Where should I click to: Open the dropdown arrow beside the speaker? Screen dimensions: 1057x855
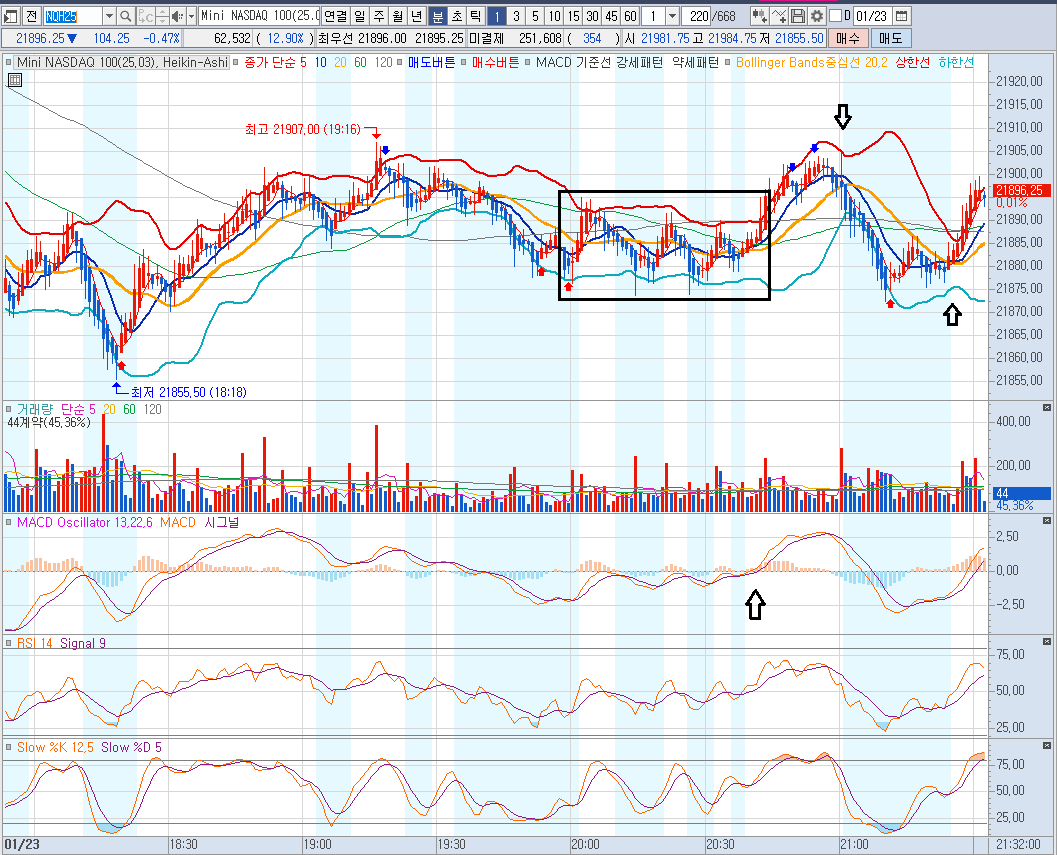pos(191,16)
